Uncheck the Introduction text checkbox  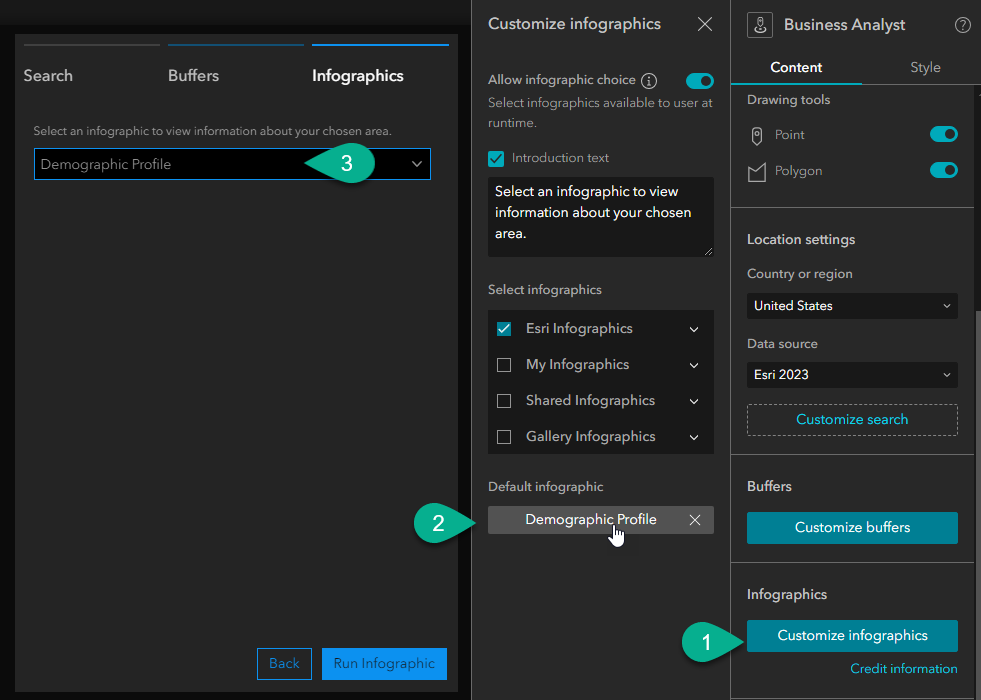496,158
